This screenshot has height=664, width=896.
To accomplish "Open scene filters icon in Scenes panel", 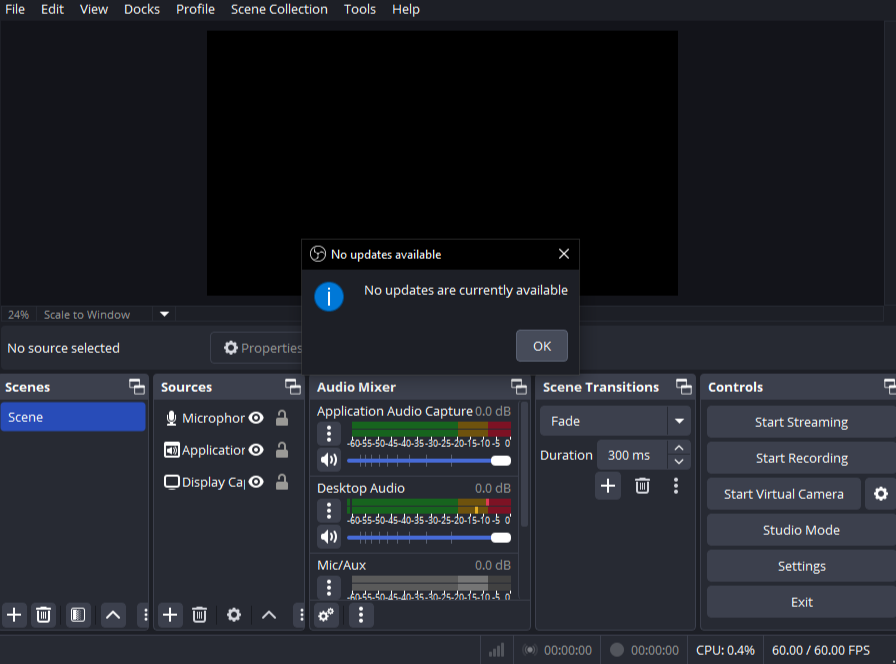I will tap(78, 615).
